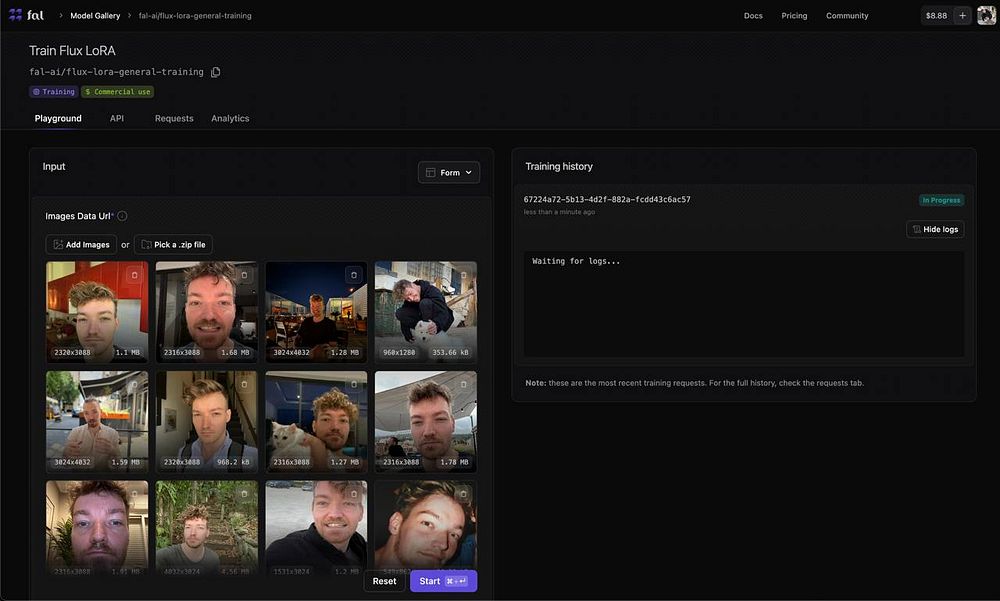The width and height of the screenshot is (1000, 601).
Task: Delete the 3024x4032 1.59 MB image
Action: (135, 385)
